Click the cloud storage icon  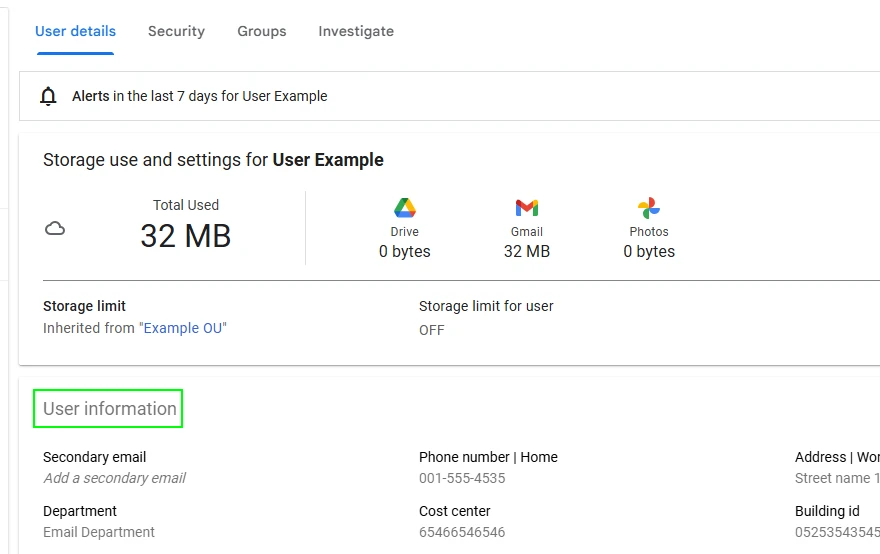56,229
